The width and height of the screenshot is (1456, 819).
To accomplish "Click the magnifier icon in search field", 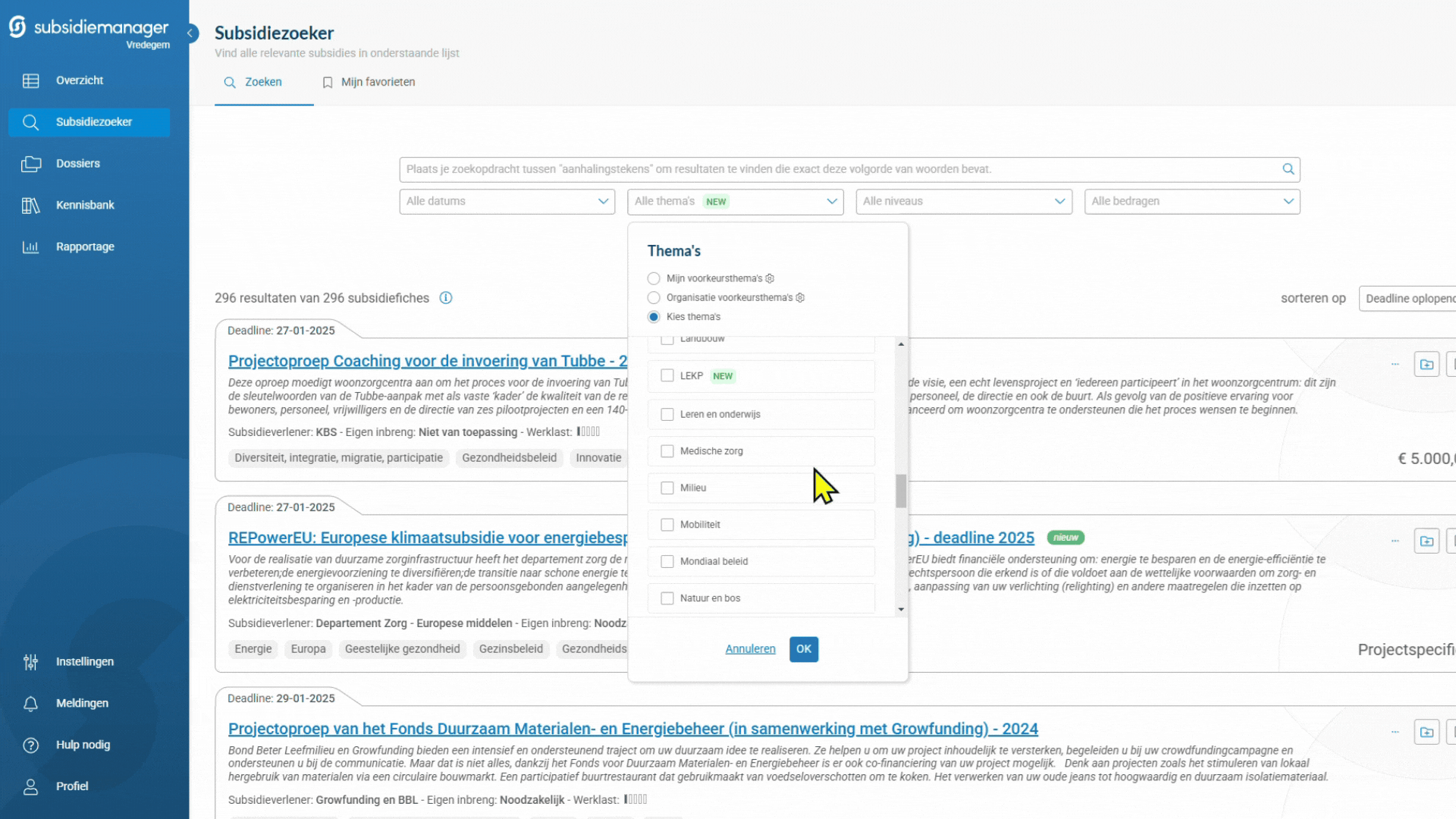I will point(1288,169).
